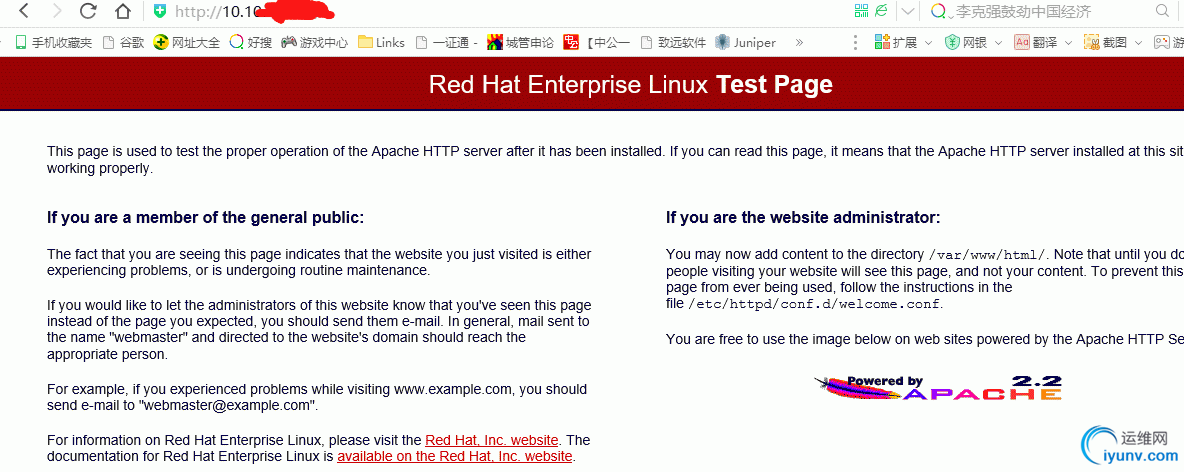Click the vertical dots toolbar handle

(x=855, y=42)
